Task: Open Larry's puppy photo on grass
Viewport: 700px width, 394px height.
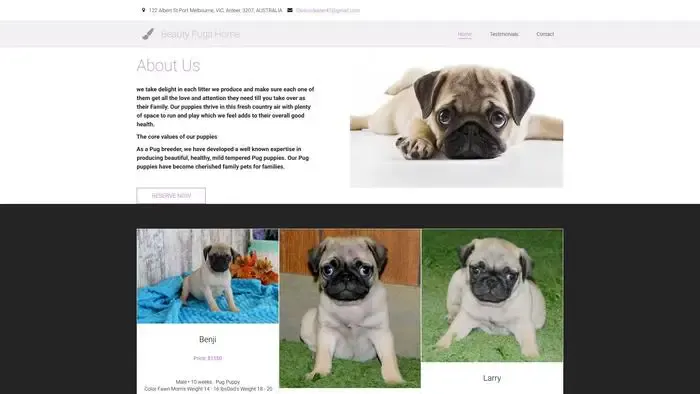Action: click(492, 295)
